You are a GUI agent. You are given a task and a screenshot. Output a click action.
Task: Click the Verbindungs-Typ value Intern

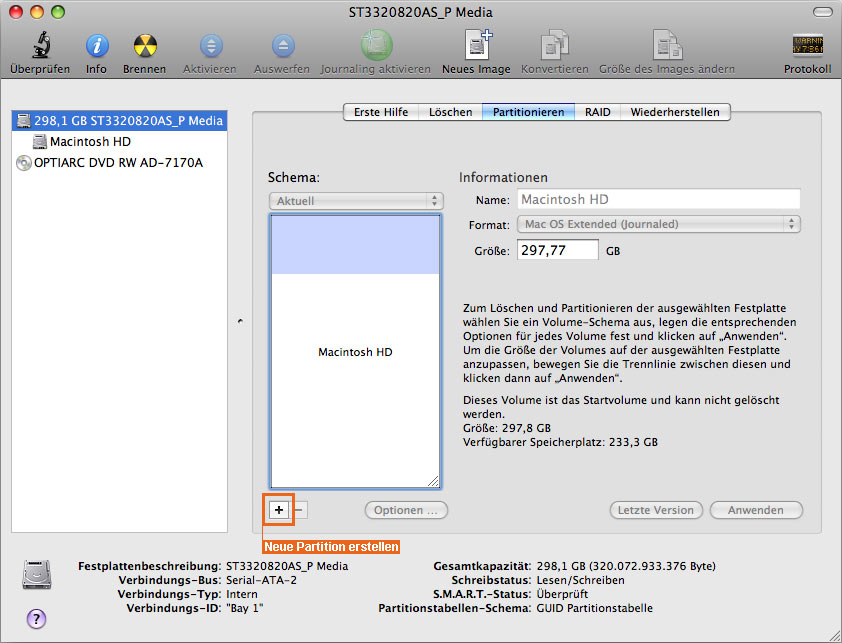(242, 594)
